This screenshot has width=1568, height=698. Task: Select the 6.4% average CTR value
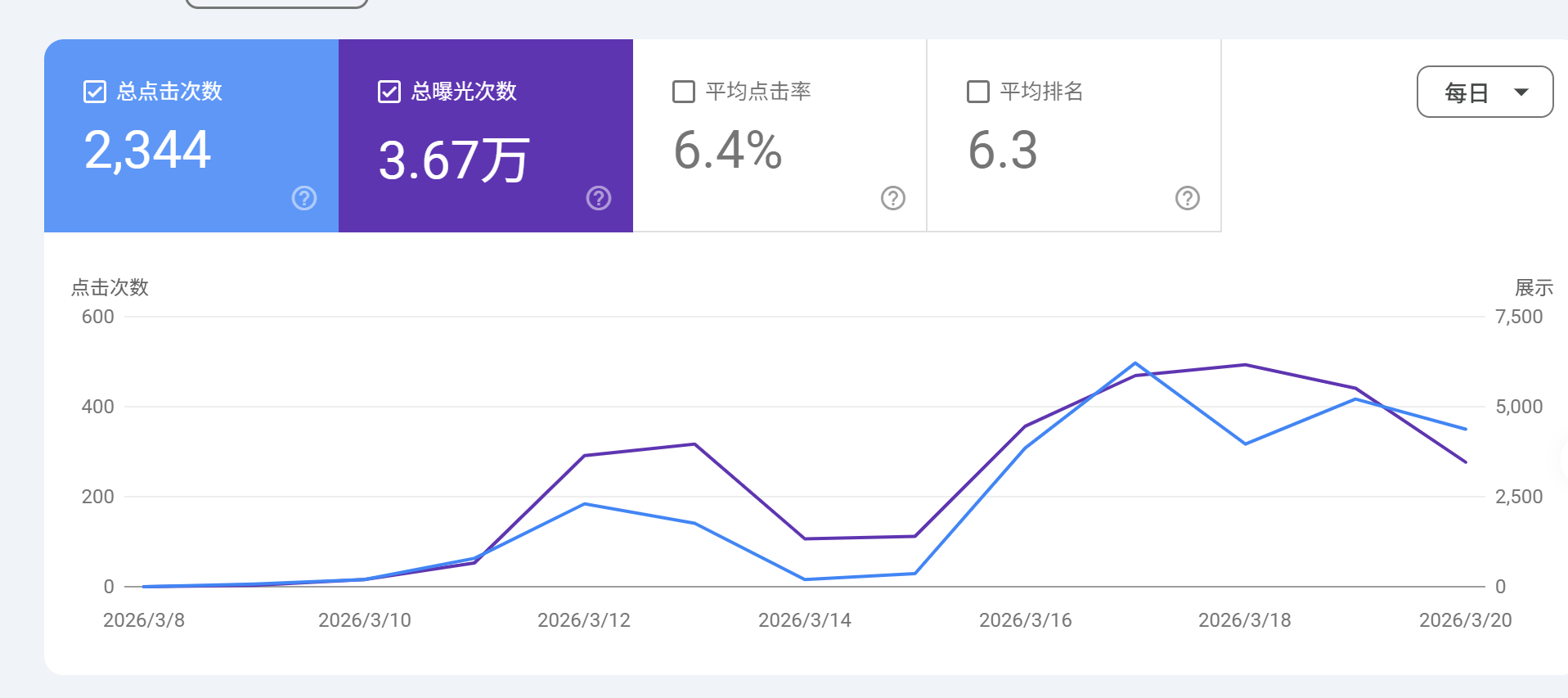coord(728,151)
